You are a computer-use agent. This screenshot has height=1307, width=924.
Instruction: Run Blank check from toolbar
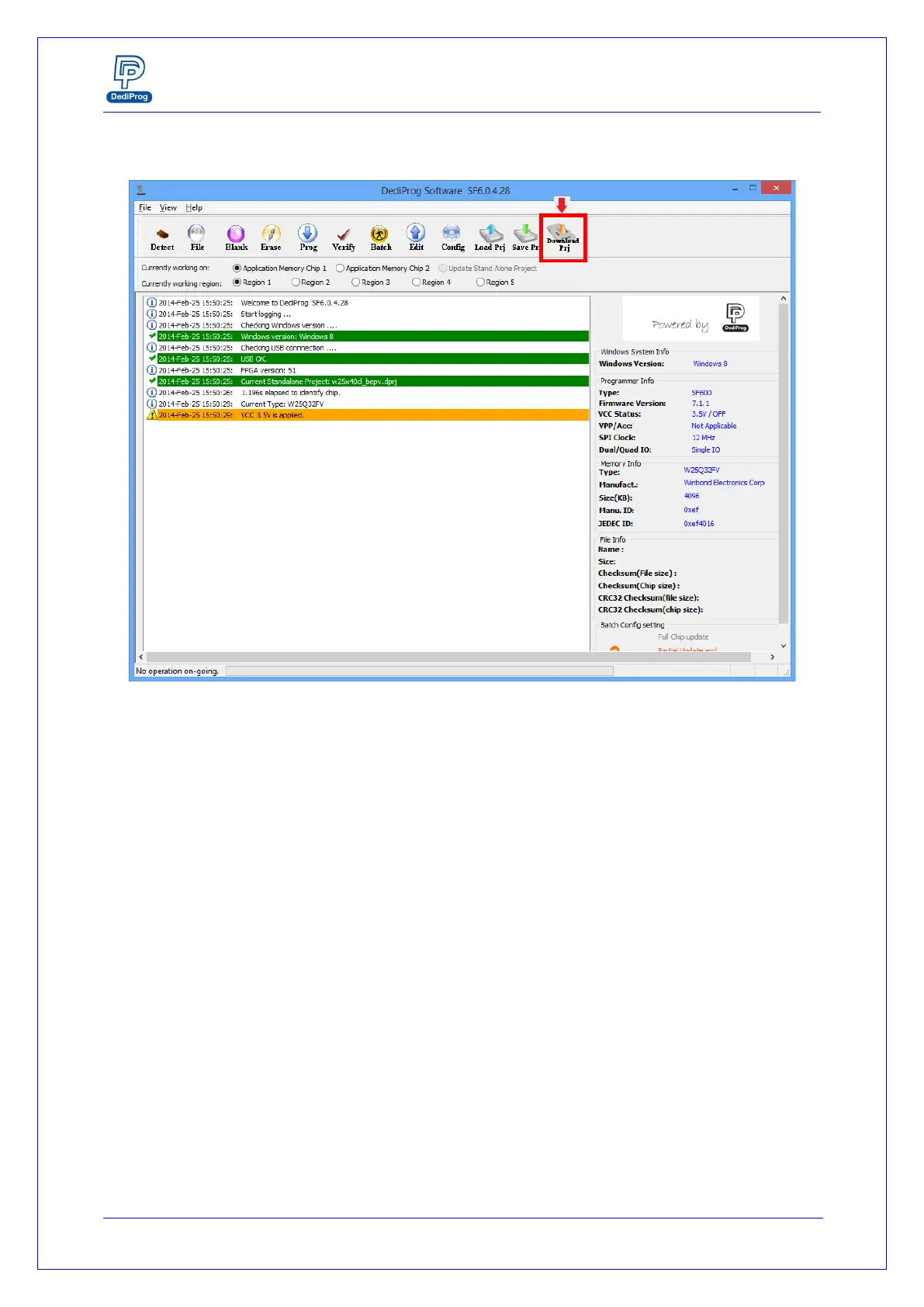pyautogui.click(x=236, y=237)
